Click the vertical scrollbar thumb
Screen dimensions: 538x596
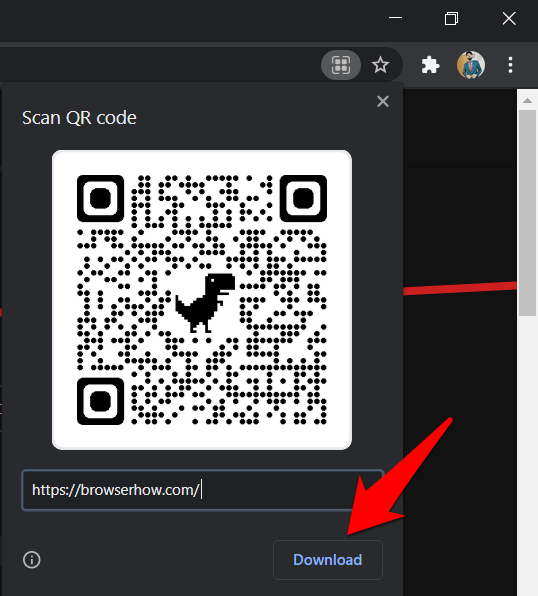(x=527, y=213)
